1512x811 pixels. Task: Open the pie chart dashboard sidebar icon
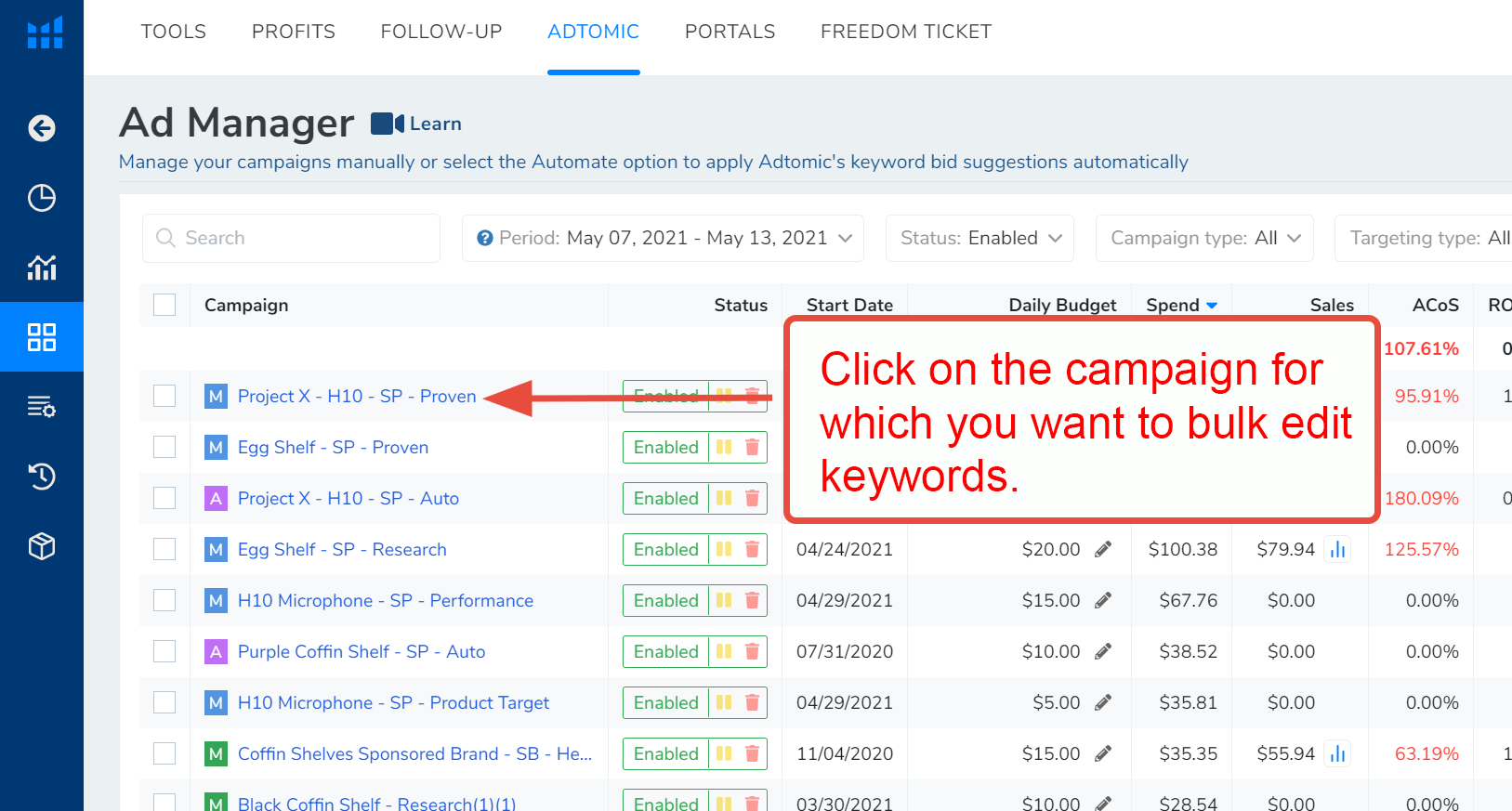pyautogui.click(x=42, y=198)
